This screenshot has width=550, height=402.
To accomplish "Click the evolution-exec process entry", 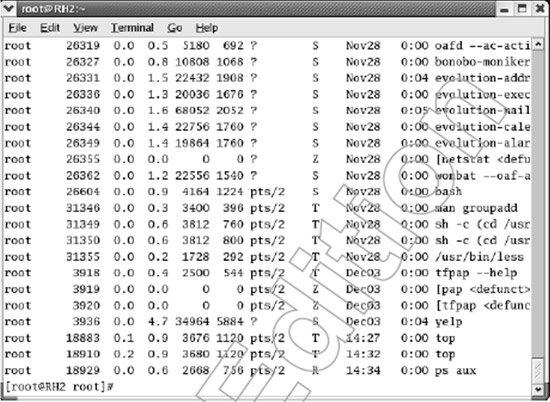I will 482,94.
